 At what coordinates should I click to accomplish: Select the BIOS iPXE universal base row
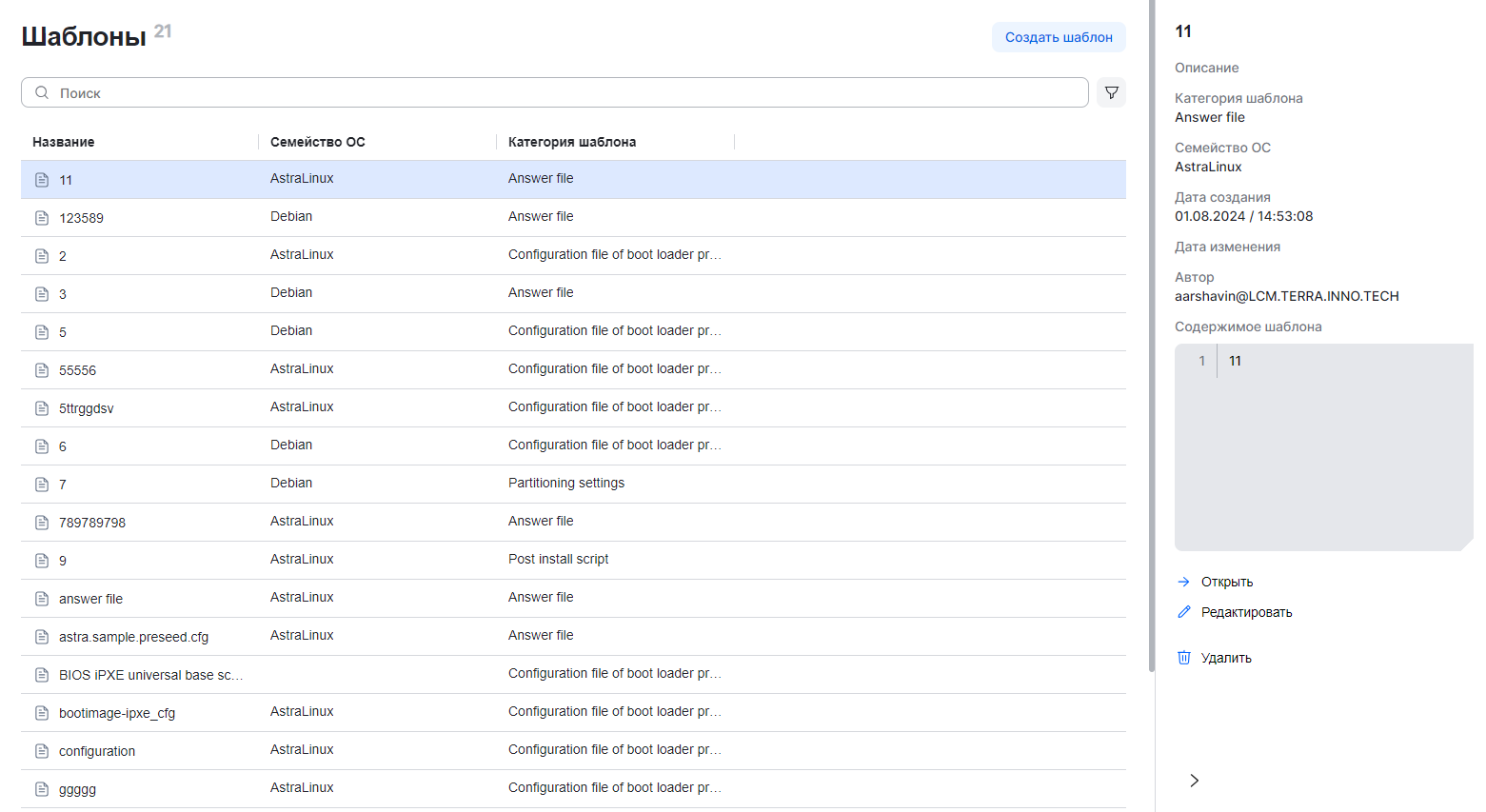click(571, 674)
